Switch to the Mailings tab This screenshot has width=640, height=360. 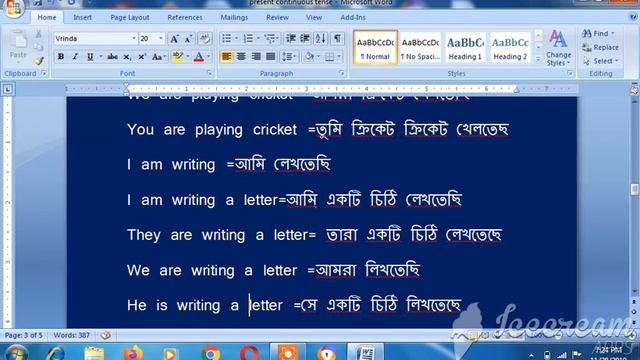pyautogui.click(x=234, y=18)
